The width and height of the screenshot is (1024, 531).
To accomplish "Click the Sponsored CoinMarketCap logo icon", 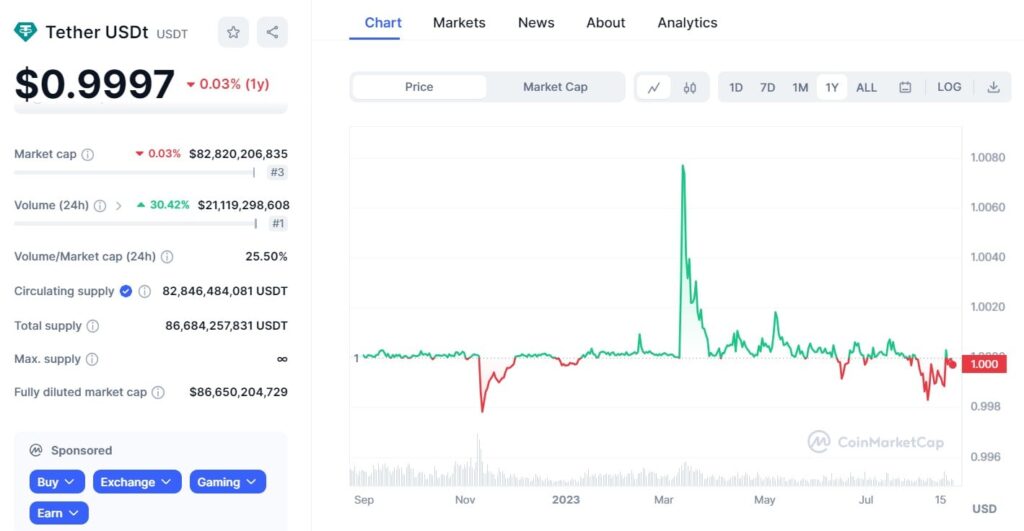I will (x=36, y=450).
